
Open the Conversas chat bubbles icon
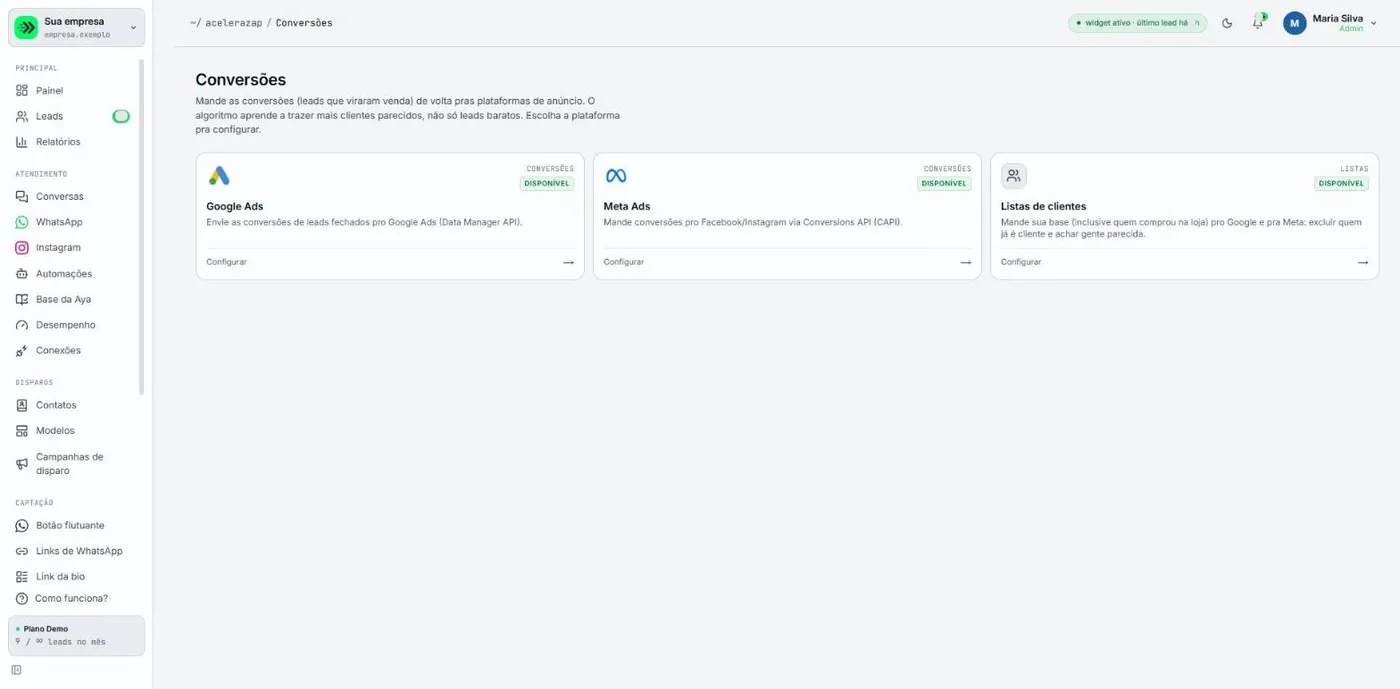[x=22, y=197]
